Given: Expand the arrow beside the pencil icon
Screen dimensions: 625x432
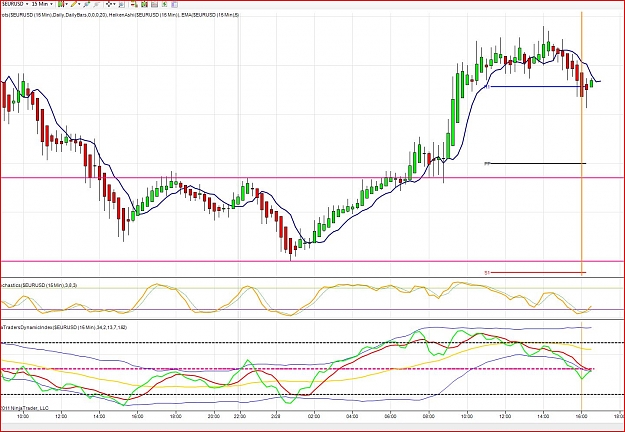Looking at the screenshot, I should pyautogui.click(x=79, y=4).
